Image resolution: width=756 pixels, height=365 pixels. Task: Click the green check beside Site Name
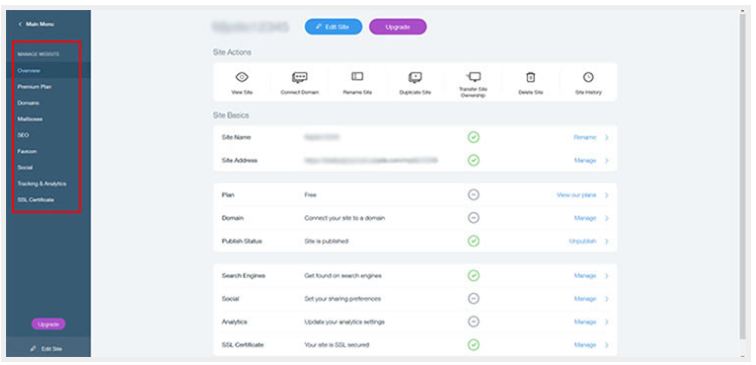tap(473, 137)
